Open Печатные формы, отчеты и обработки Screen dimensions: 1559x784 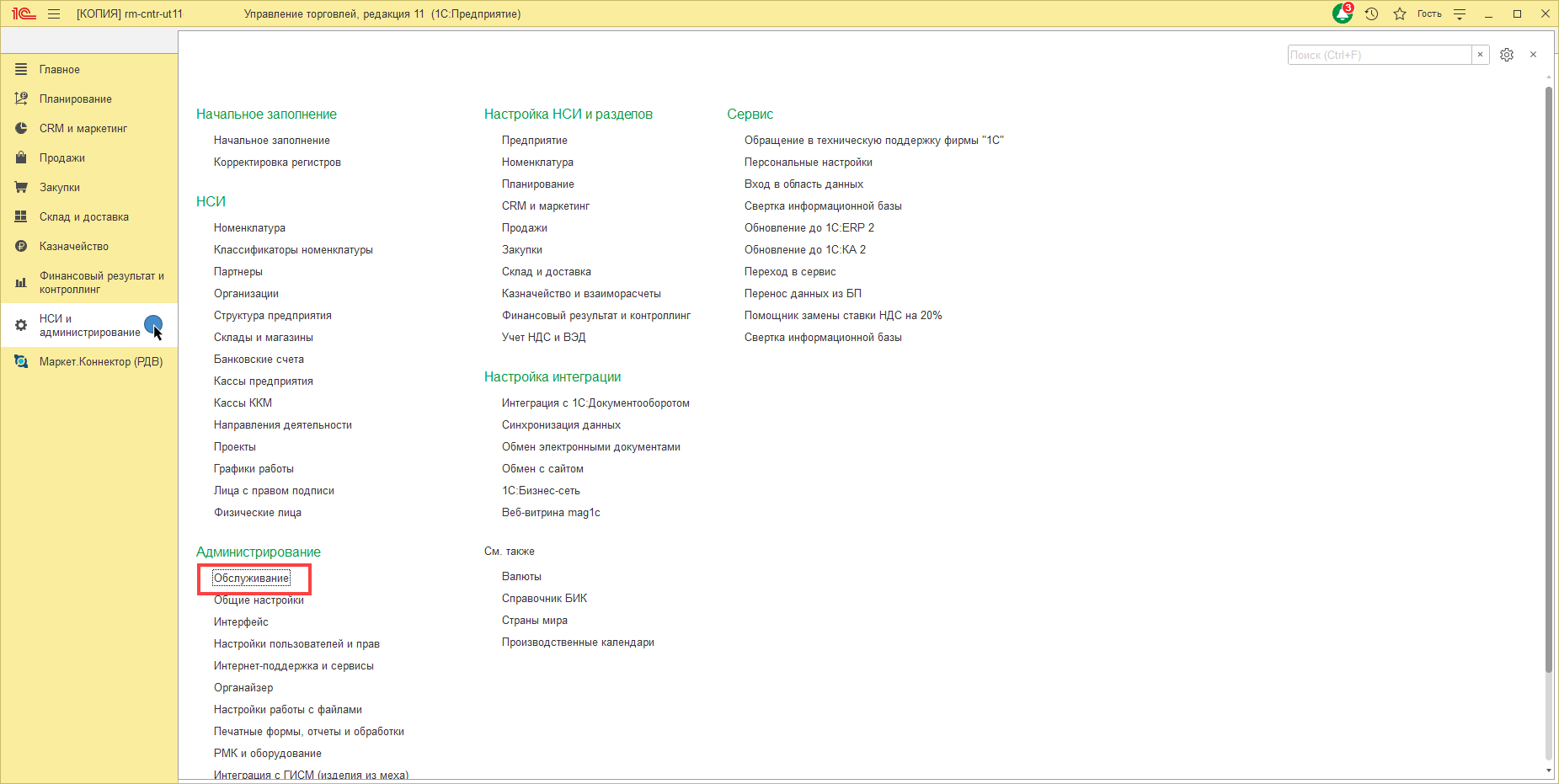(309, 732)
